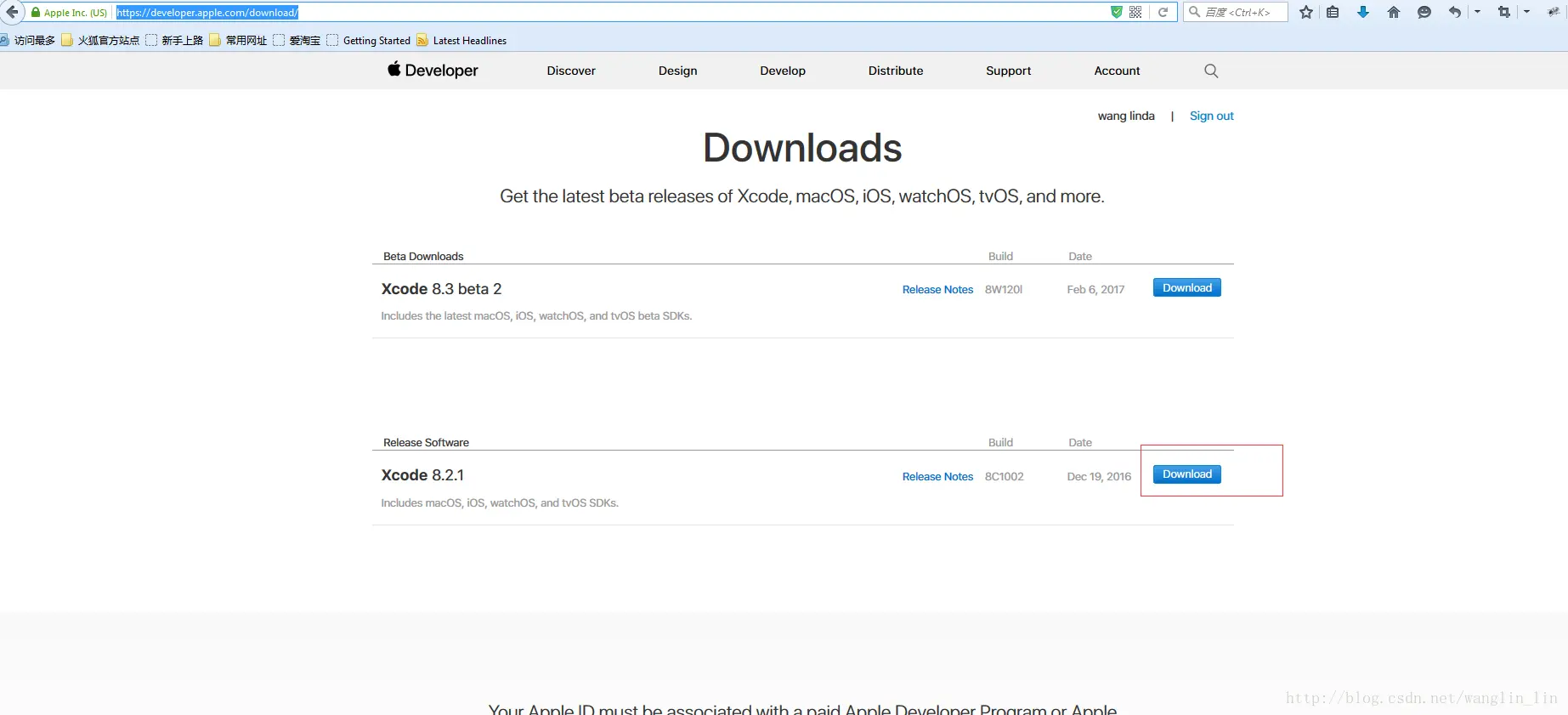This screenshot has width=1568, height=715.
Task: Click the Xcode 8.3 beta 2 title
Action: [441, 289]
